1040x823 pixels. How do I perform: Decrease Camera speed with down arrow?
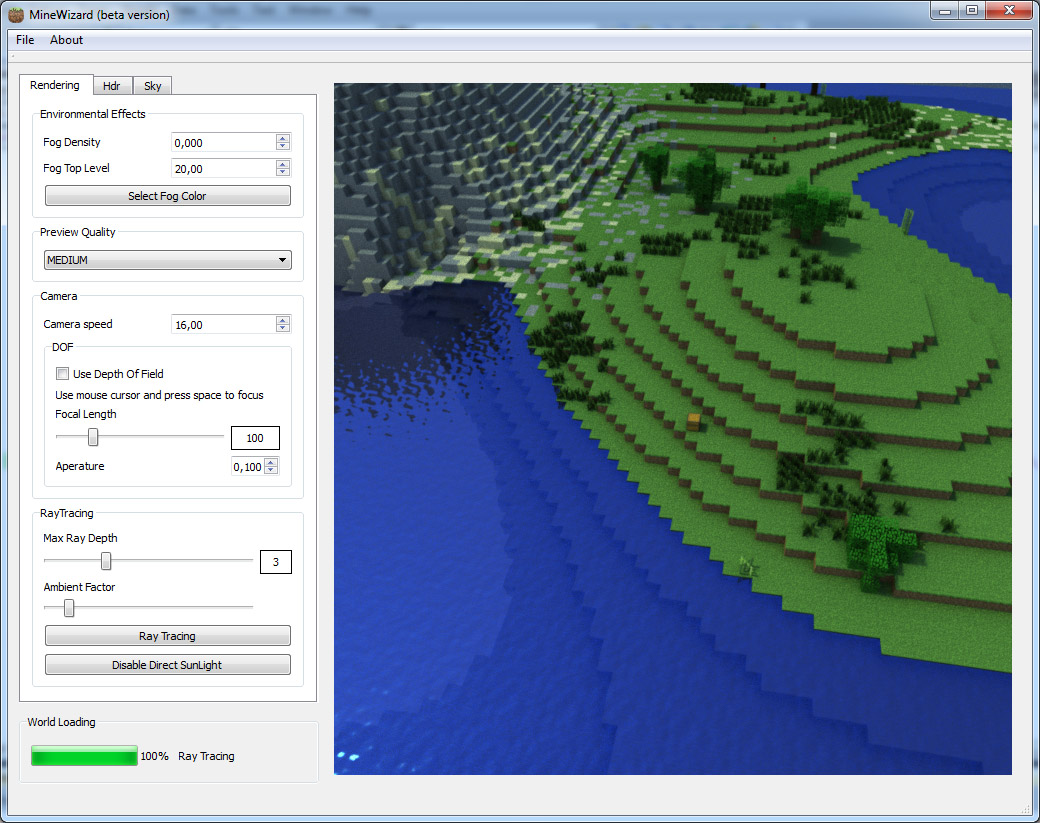point(283,328)
